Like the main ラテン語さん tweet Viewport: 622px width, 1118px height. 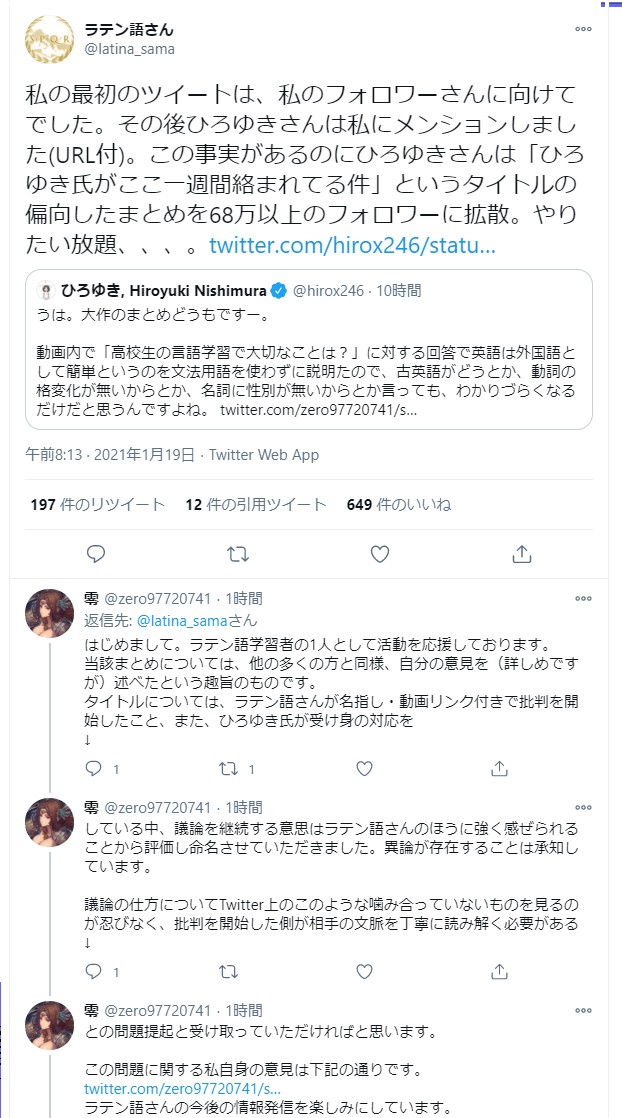point(380,553)
